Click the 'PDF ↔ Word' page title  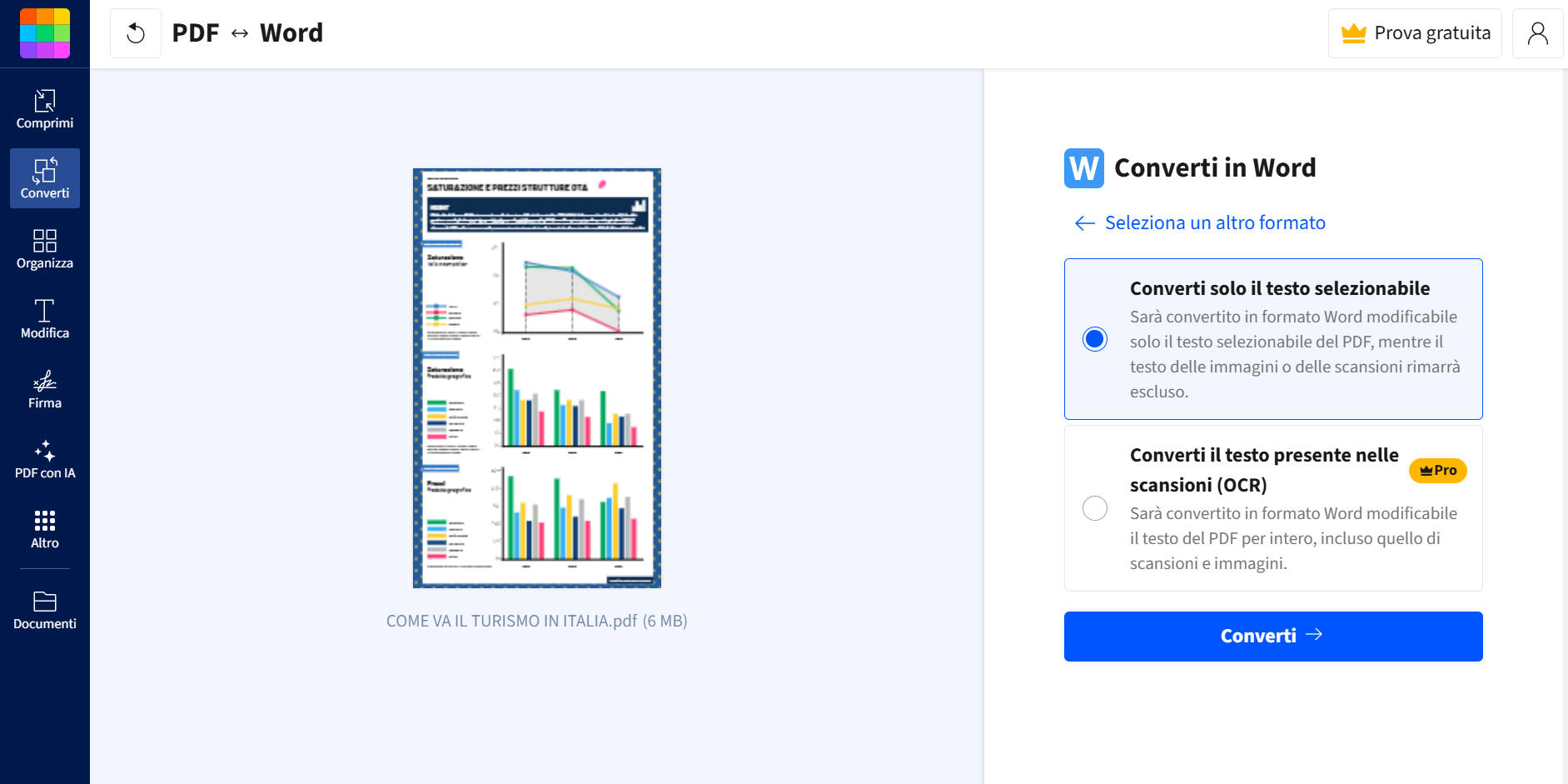point(247,33)
